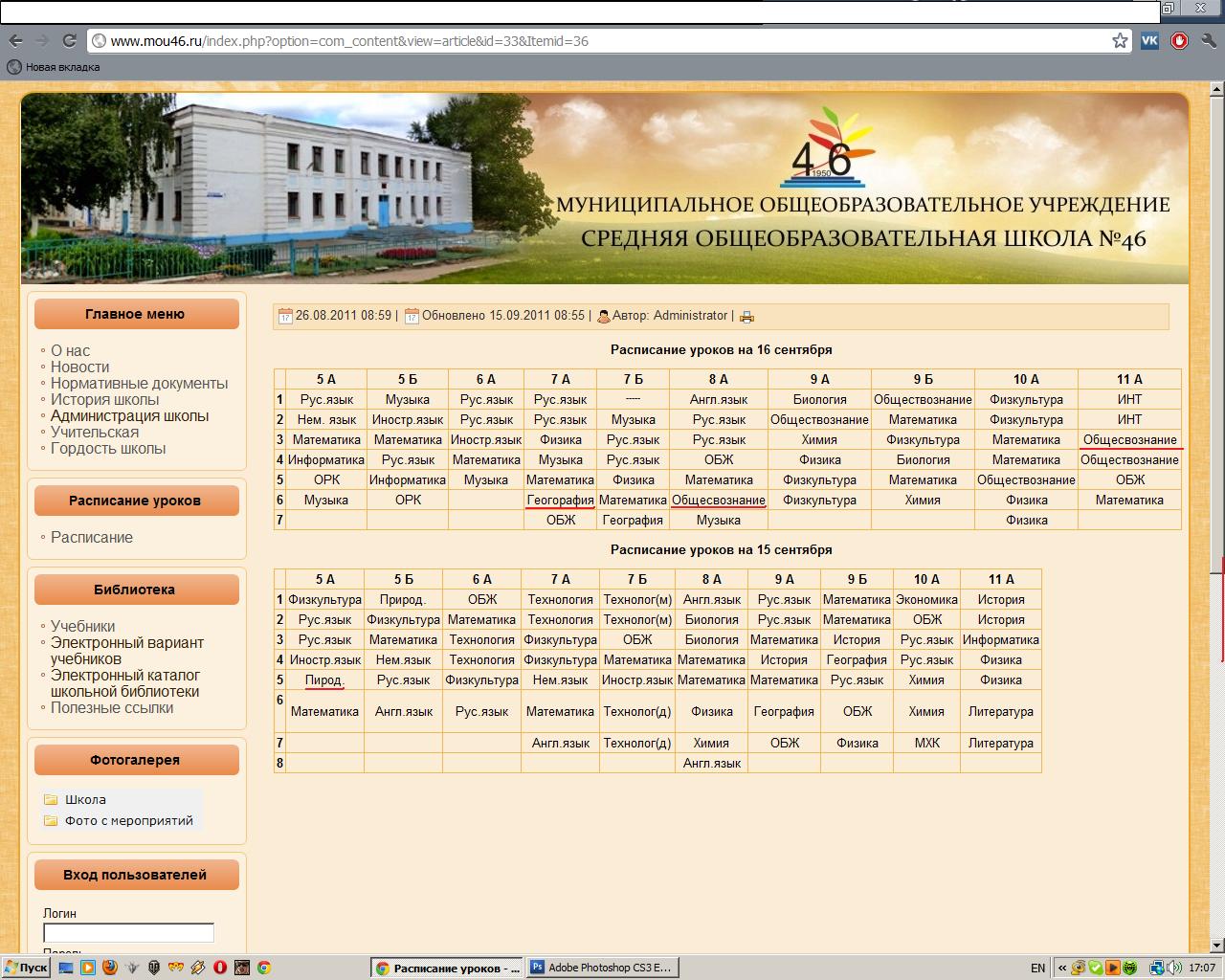Reload the page with the refresh icon

coord(69,40)
